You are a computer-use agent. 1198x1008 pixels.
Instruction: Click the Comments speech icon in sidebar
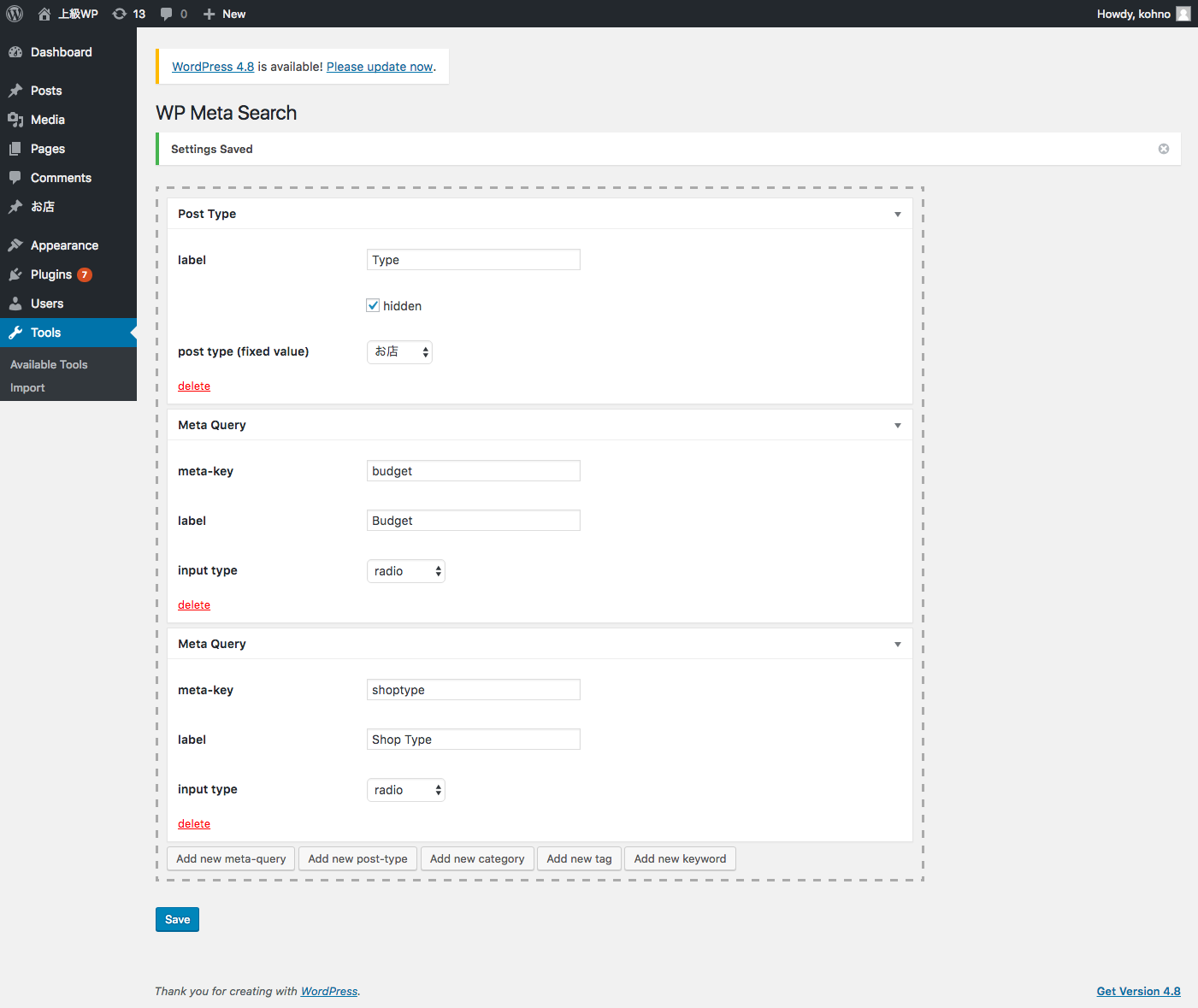coord(15,178)
